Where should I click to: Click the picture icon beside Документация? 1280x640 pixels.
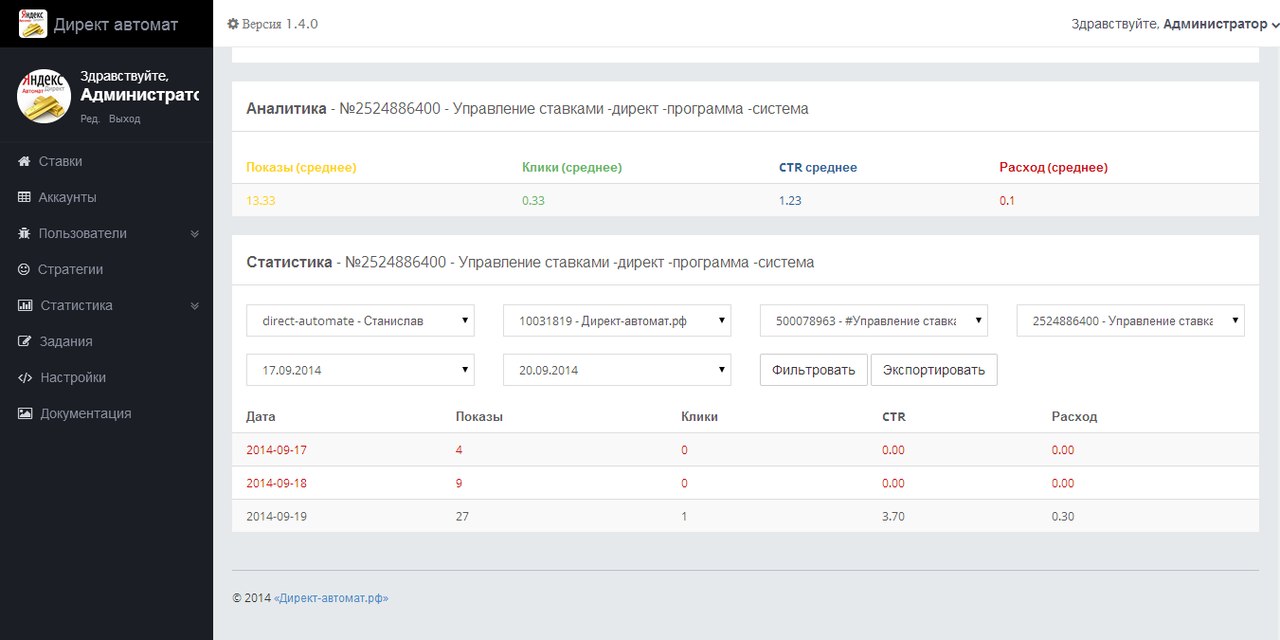tap(24, 413)
